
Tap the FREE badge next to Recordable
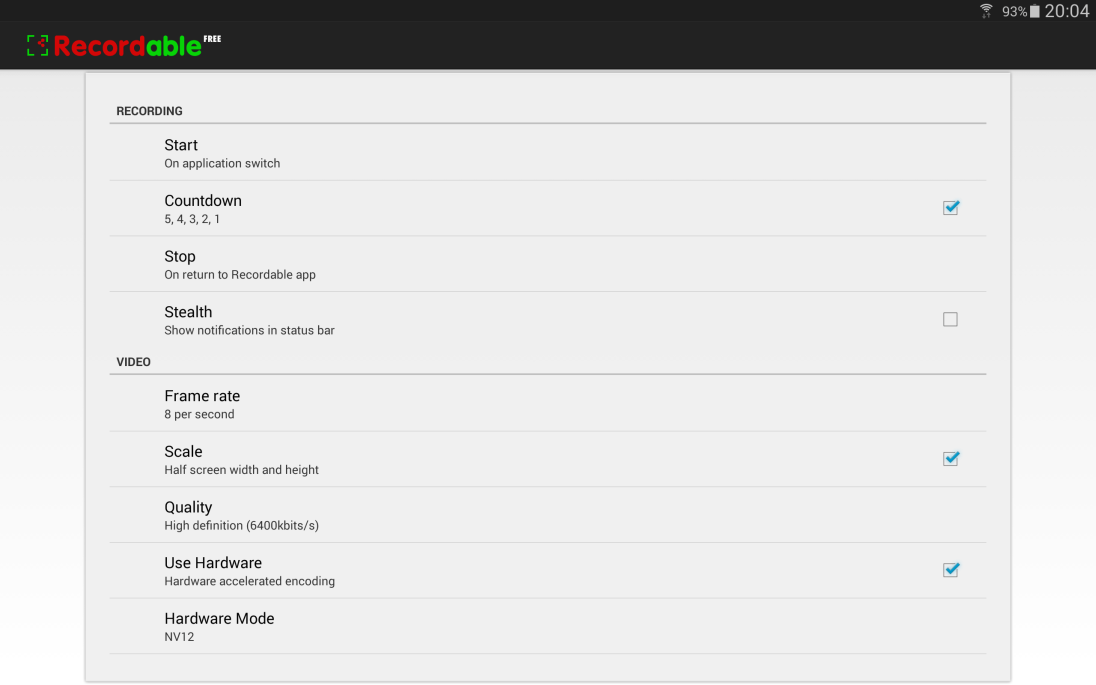[x=212, y=39]
